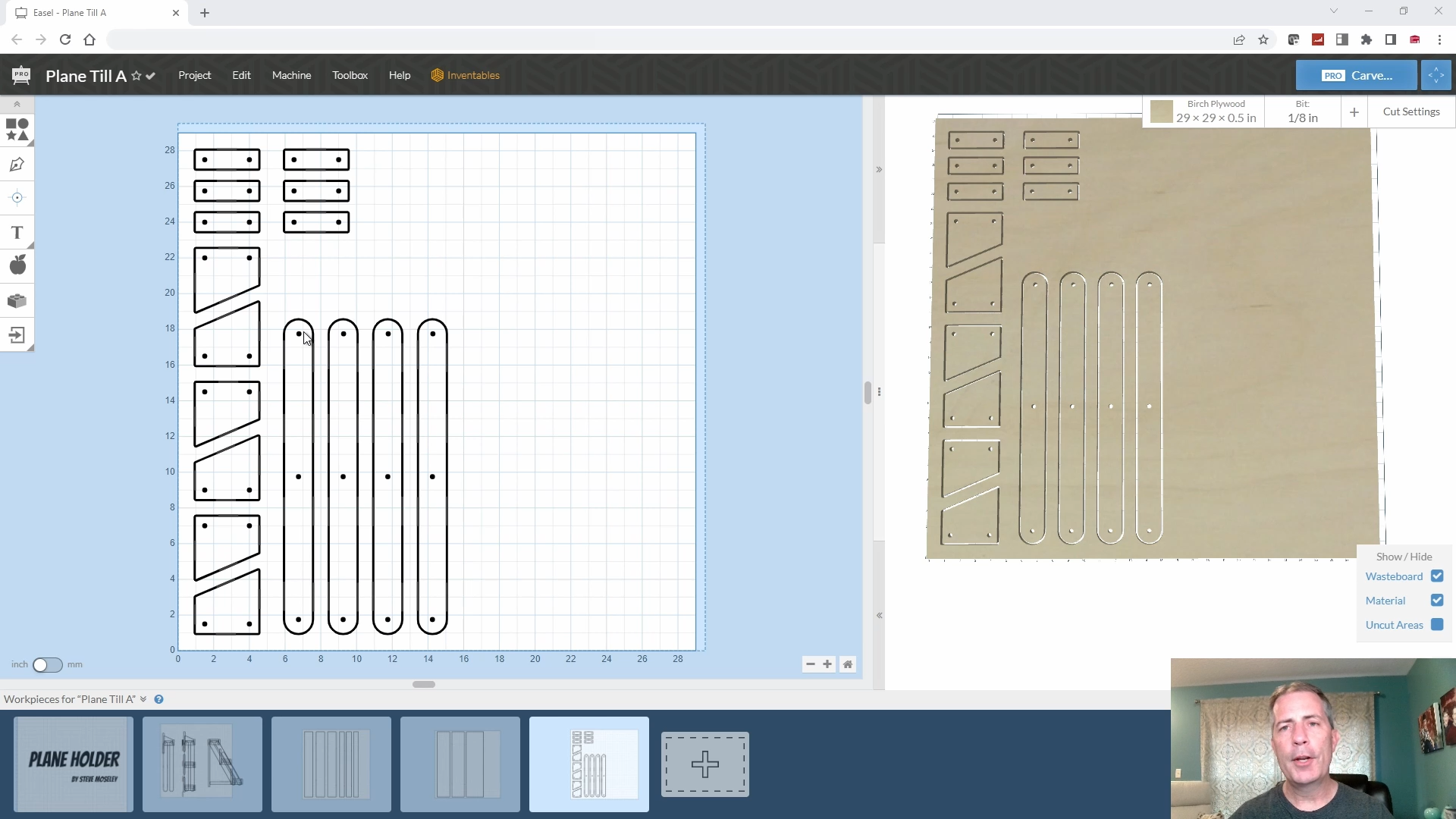Toggle the Material visibility checkbox
The height and width of the screenshot is (819, 1456).
[1437, 600]
